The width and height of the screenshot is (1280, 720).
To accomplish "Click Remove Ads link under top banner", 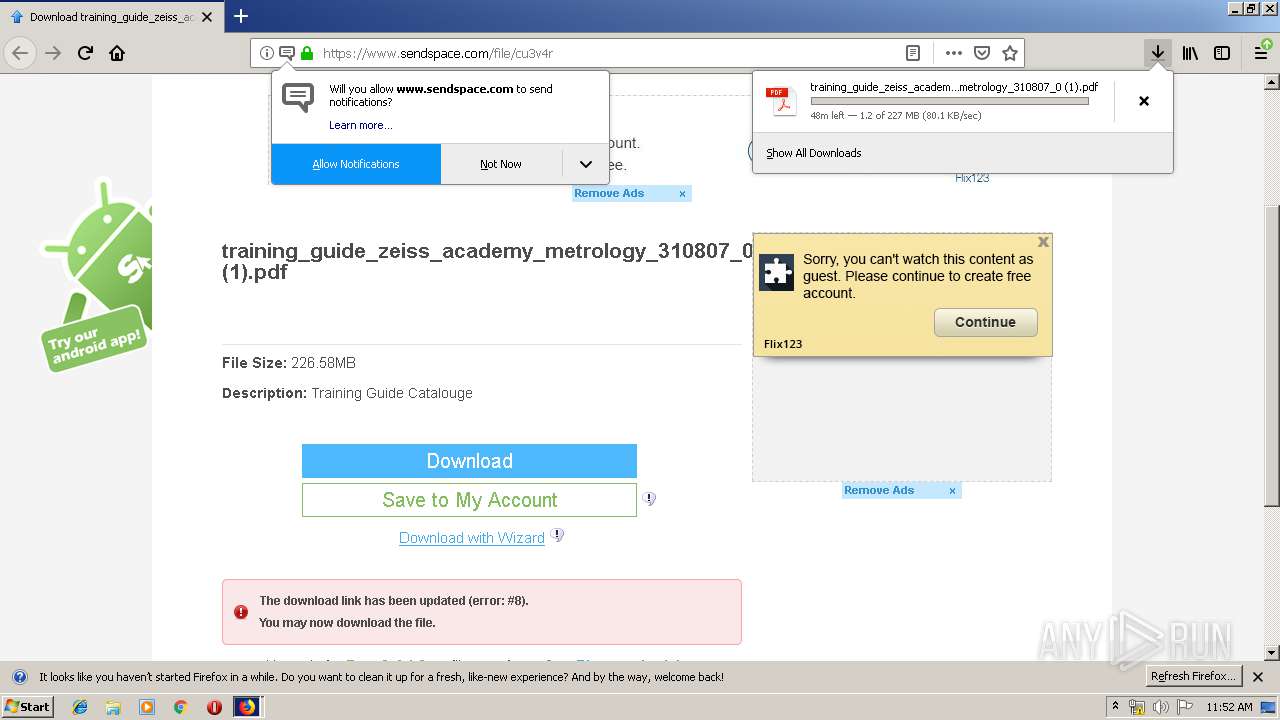I will point(609,193).
